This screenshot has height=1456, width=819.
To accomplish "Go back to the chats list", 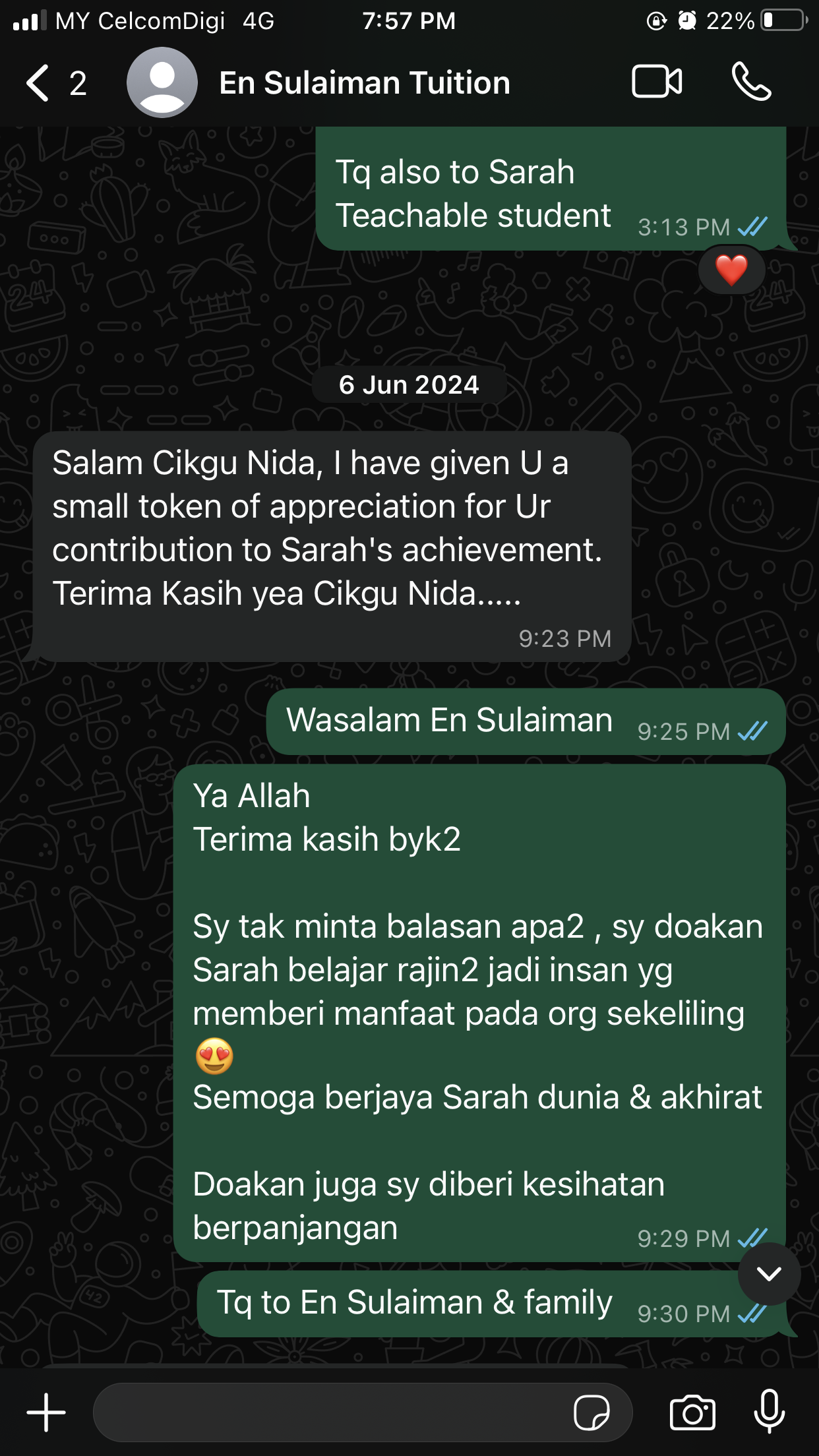I will tap(38, 83).
